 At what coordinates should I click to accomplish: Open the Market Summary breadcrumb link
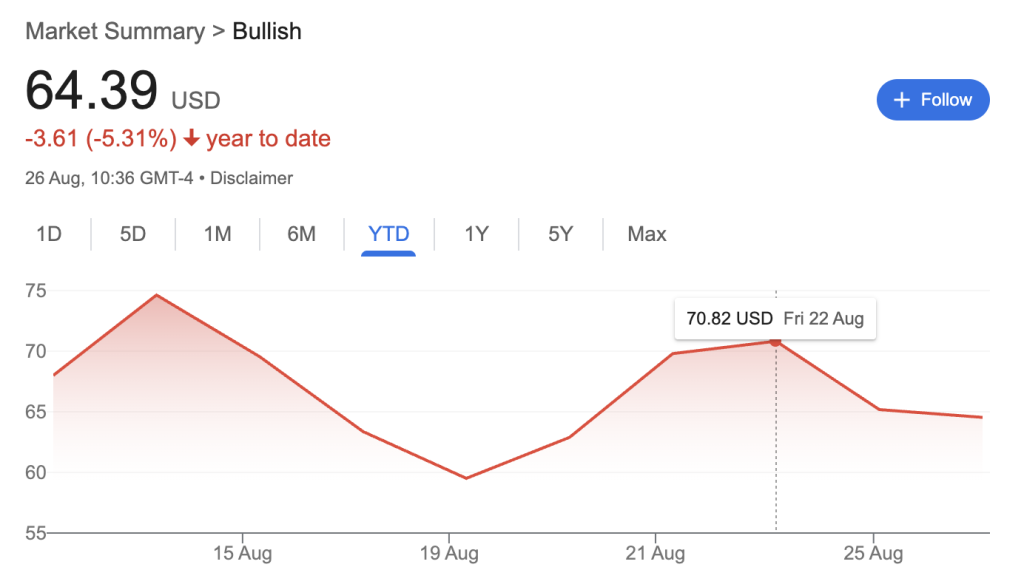pos(114,31)
